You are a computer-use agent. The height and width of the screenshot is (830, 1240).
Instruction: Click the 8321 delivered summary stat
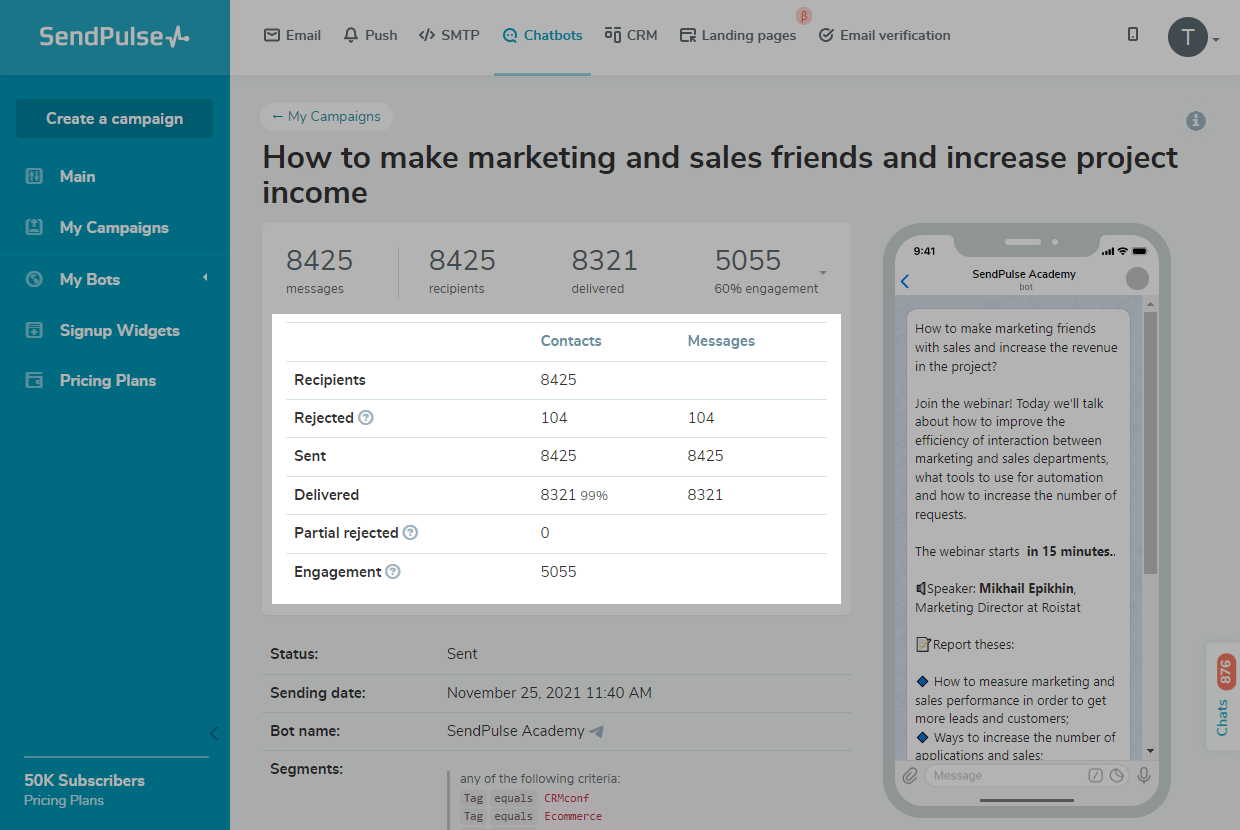[x=604, y=271]
